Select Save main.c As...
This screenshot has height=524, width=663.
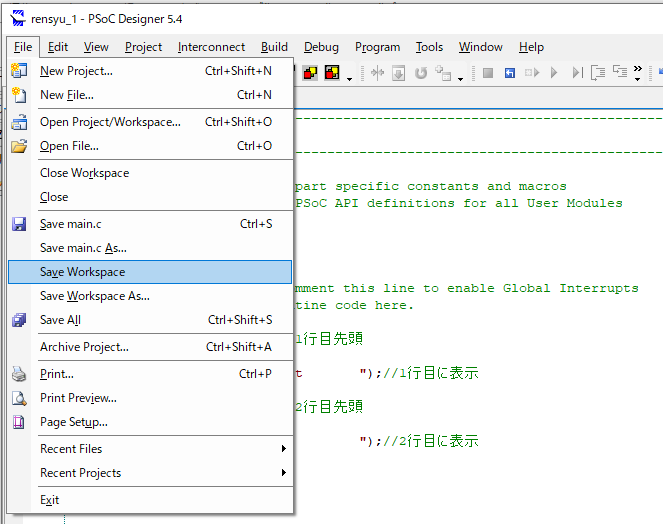[x=150, y=248]
